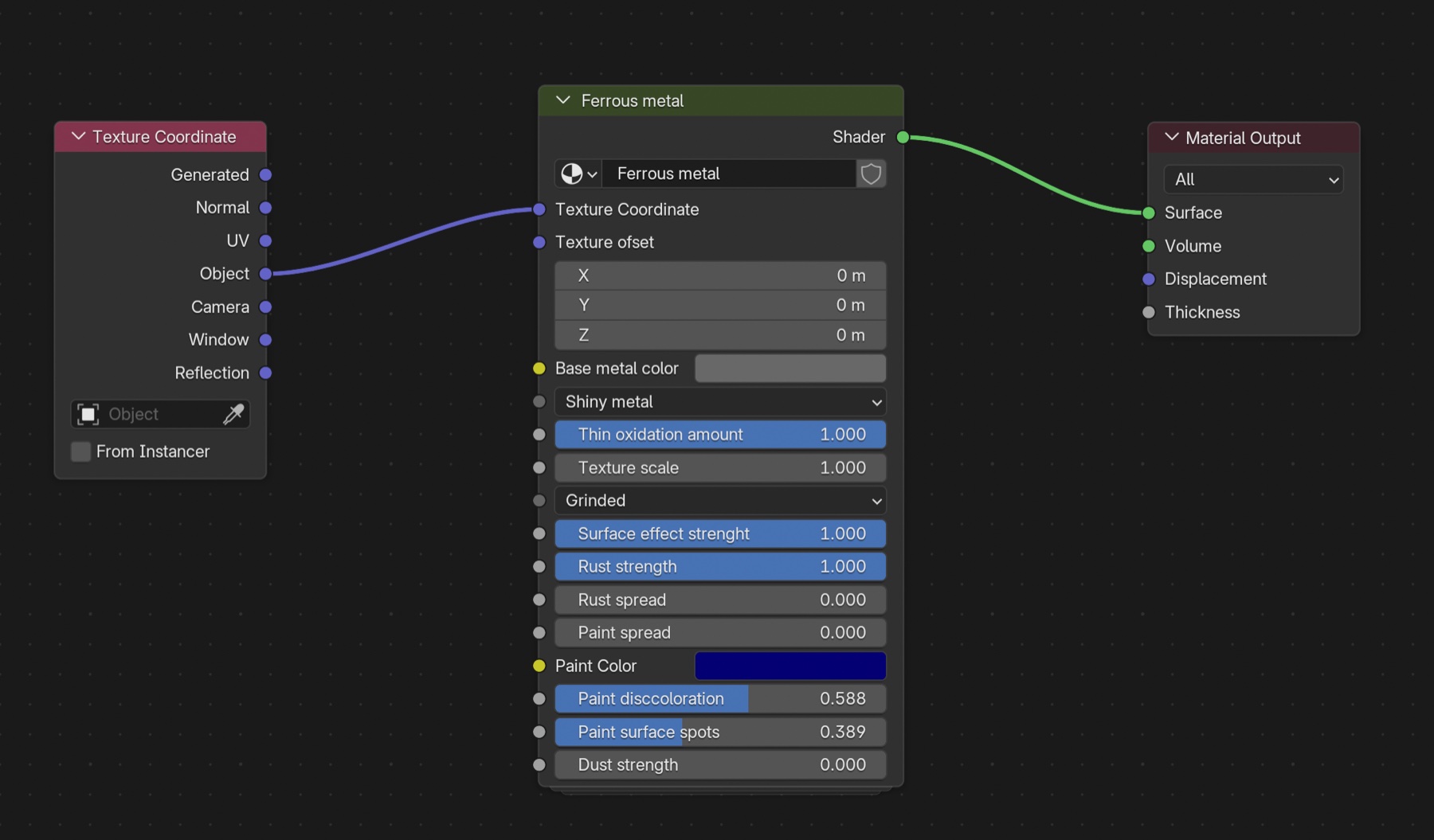1434x840 pixels.
Task: Click the eyedropper icon in Object field
Action: pos(233,414)
